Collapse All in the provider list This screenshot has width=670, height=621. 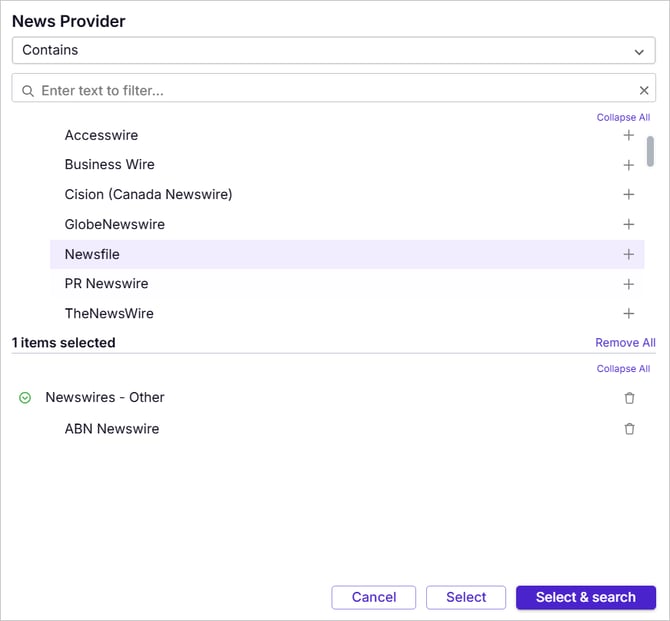623,118
